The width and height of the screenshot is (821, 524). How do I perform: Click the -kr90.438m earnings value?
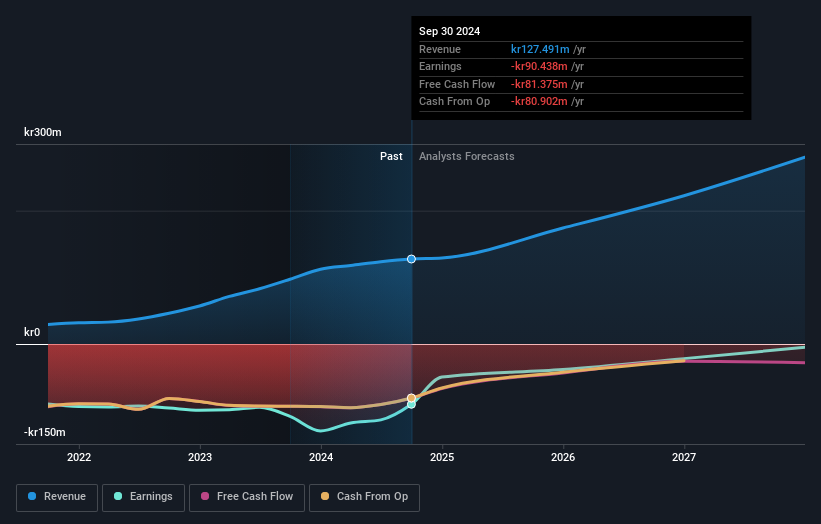539,66
